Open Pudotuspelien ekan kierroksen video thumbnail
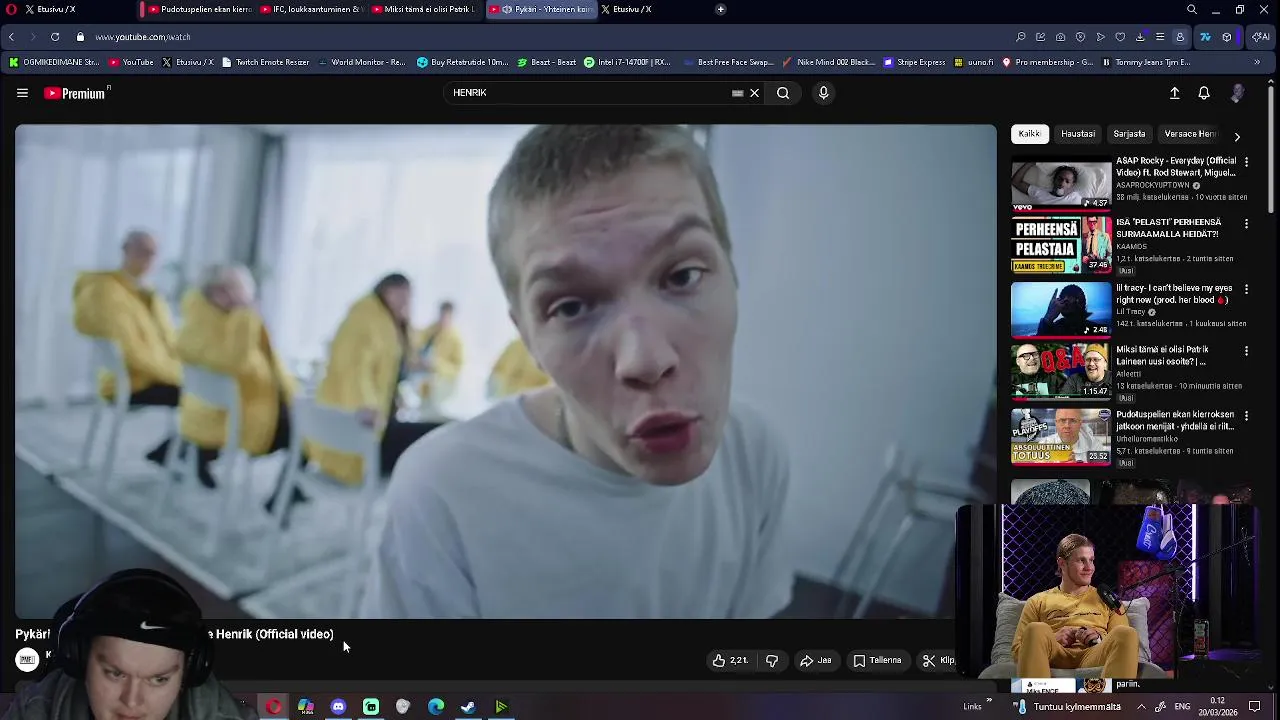 (1061, 437)
